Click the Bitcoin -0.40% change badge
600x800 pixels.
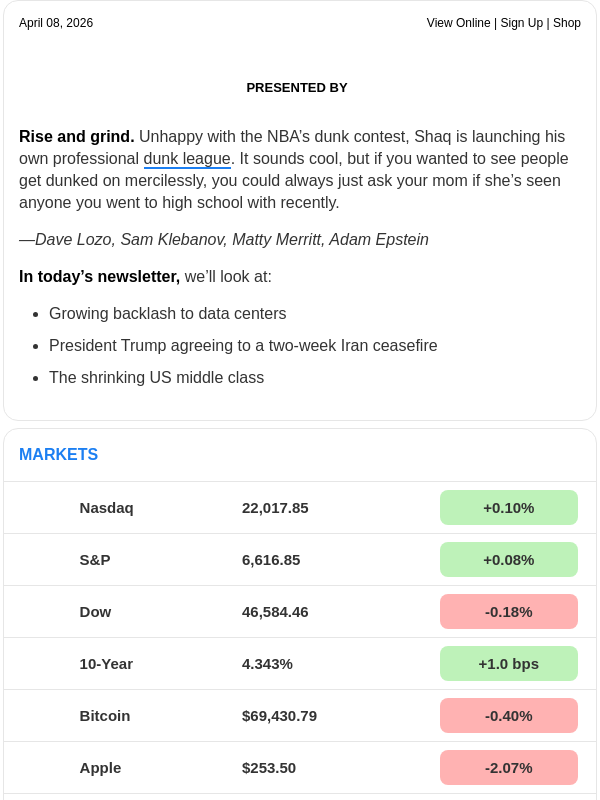(508, 716)
